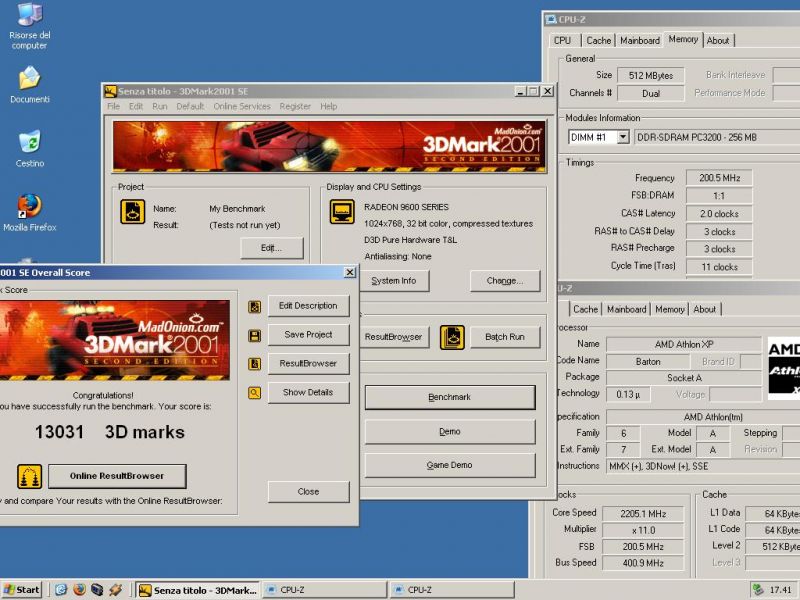Click the Online ResultBrowser button

[118, 476]
